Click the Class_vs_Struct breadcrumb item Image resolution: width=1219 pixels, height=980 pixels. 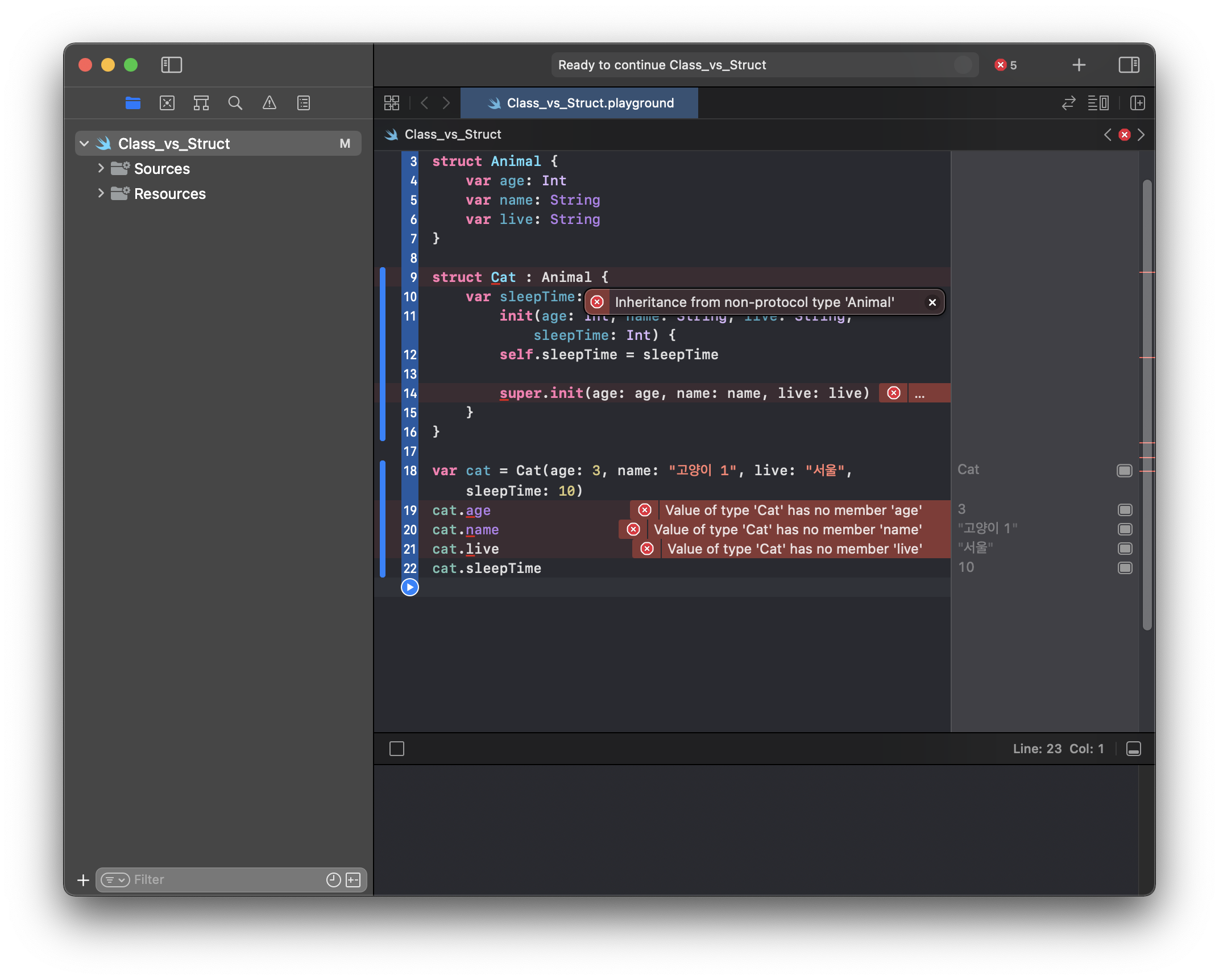pyautogui.click(x=452, y=134)
